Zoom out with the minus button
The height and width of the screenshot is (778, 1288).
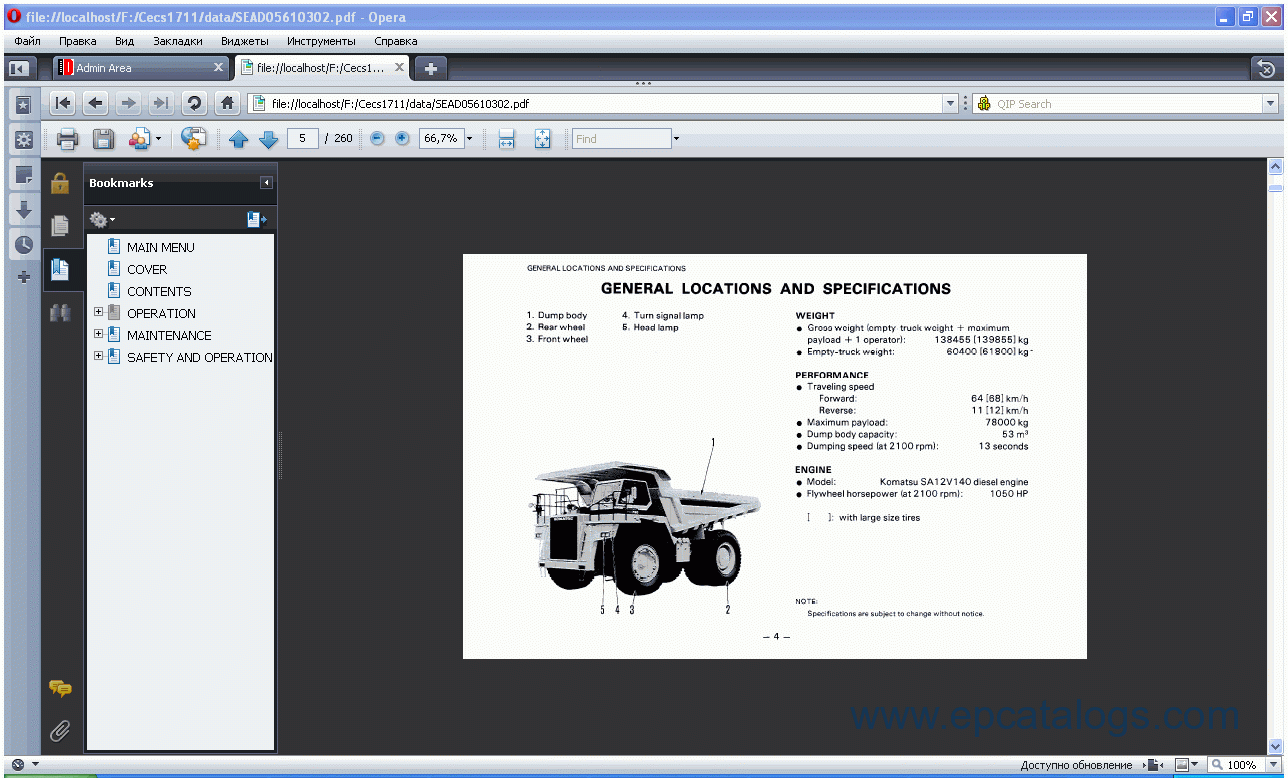coord(377,139)
